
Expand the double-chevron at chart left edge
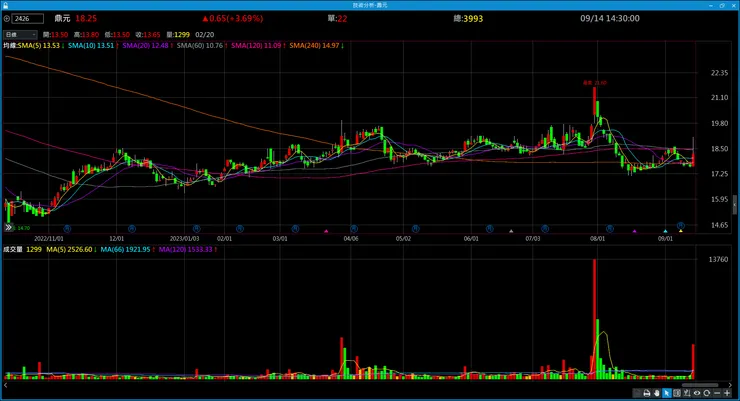point(8,227)
